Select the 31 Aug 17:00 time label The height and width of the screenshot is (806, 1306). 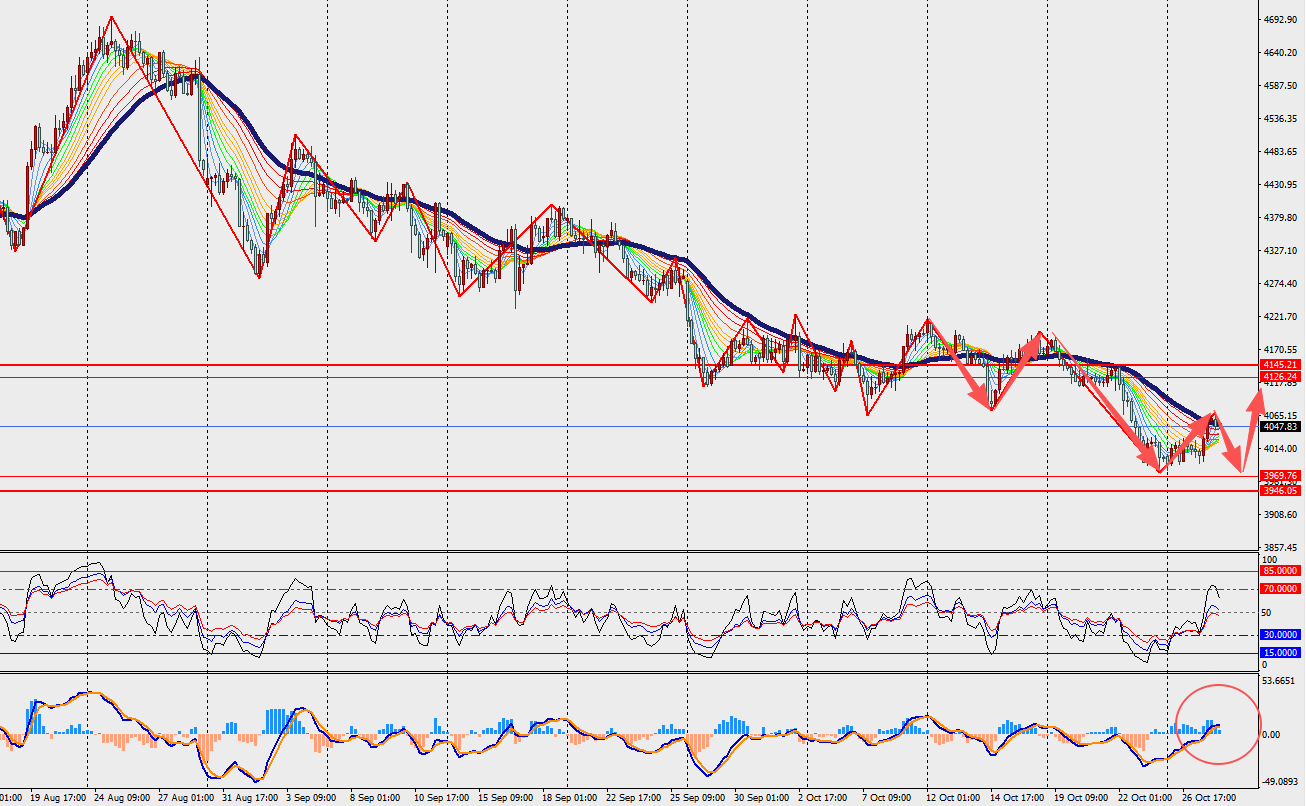251,798
